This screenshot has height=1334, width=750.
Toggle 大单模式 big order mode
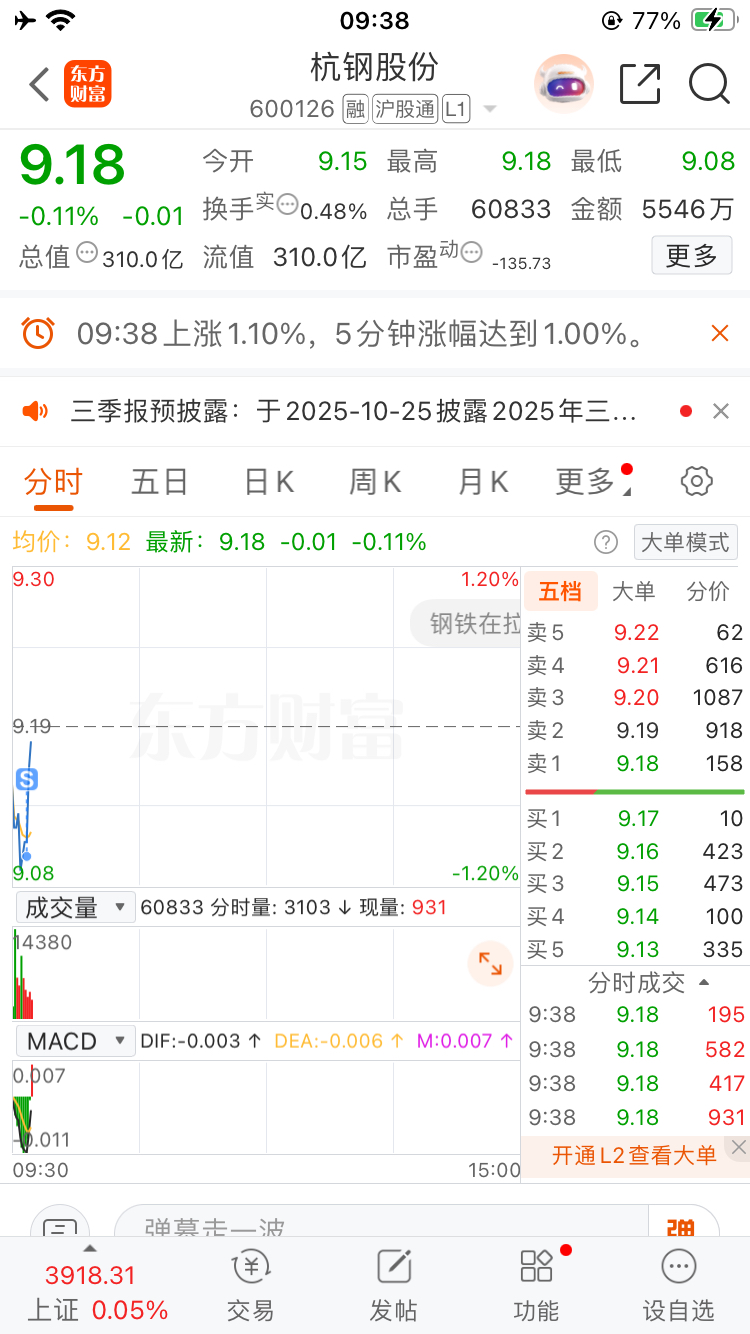(685, 542)
